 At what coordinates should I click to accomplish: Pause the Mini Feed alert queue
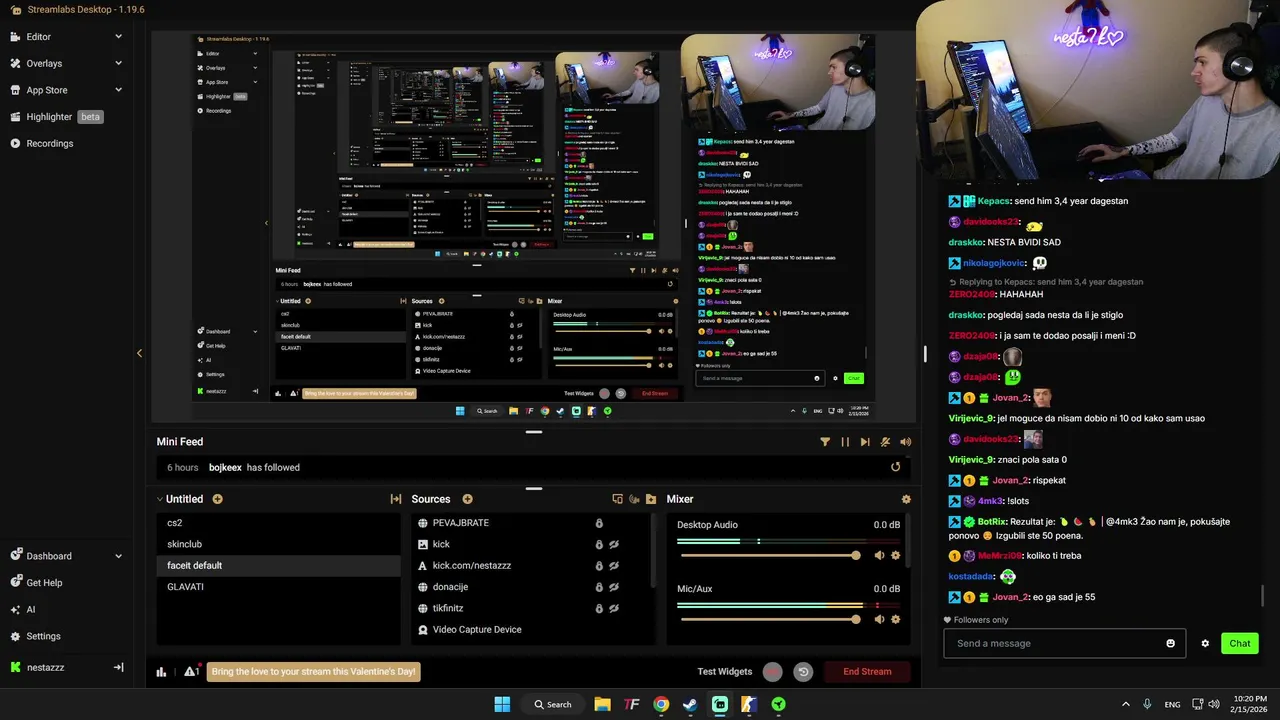coord(845,442)
